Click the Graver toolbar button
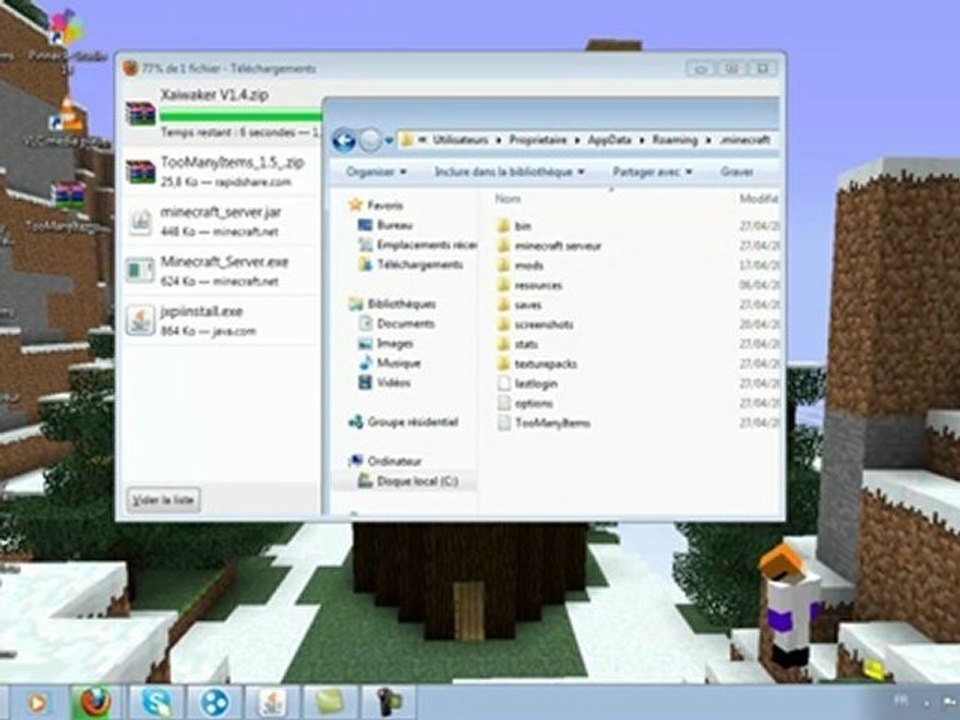960x720 pixels. 736,172
